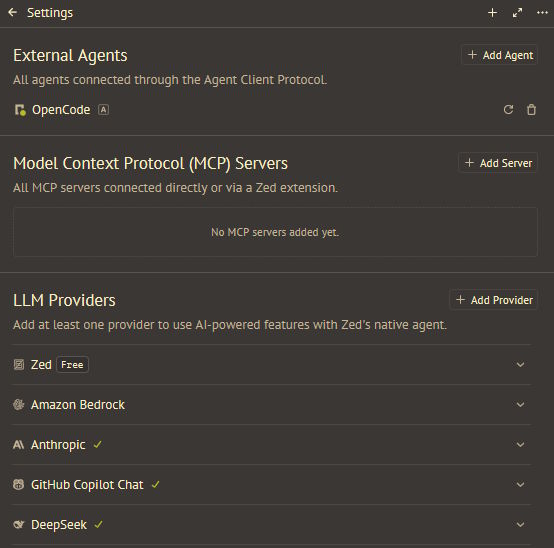Image resolution: width=554 pixels, height=548 pixels.
Task: Click the DeepSeek whale icon
Action: tap(18, 524)
